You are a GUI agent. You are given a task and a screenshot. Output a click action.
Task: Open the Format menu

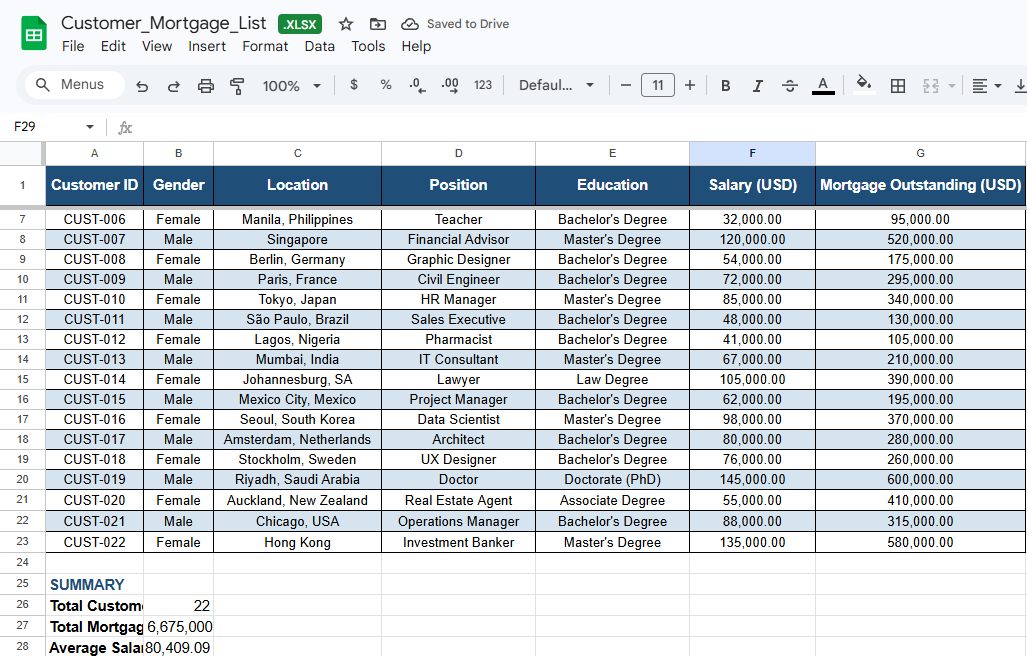tap(265, 46)
